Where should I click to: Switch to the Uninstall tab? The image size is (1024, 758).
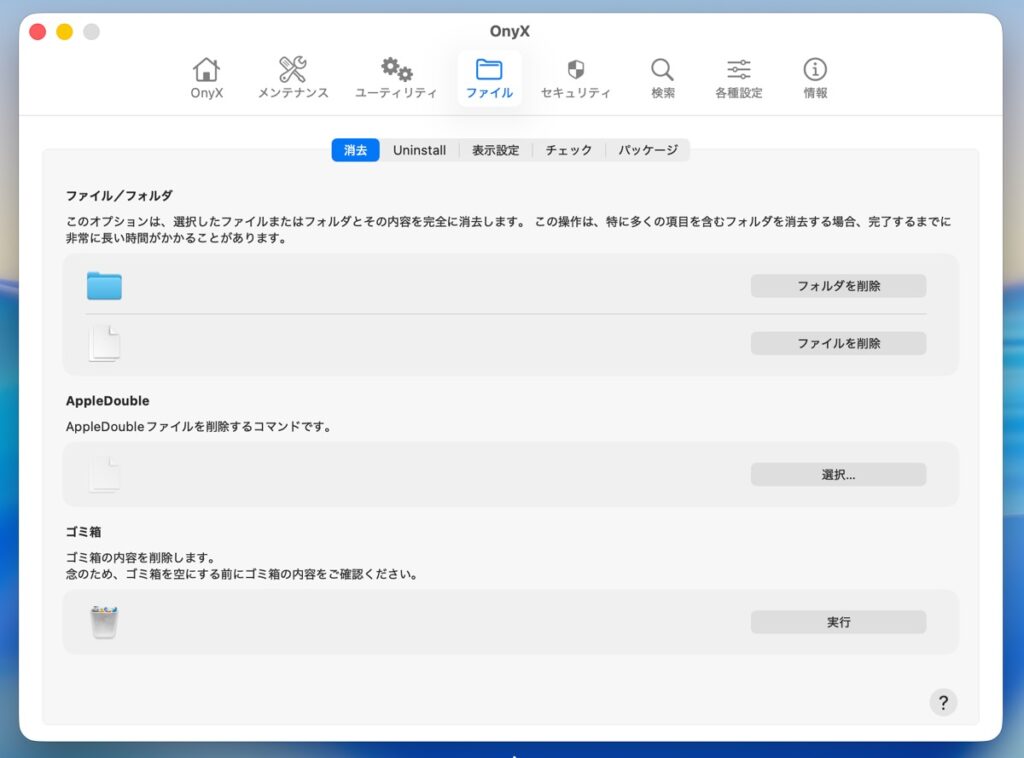pyautogui.click(x=419, y=150)
